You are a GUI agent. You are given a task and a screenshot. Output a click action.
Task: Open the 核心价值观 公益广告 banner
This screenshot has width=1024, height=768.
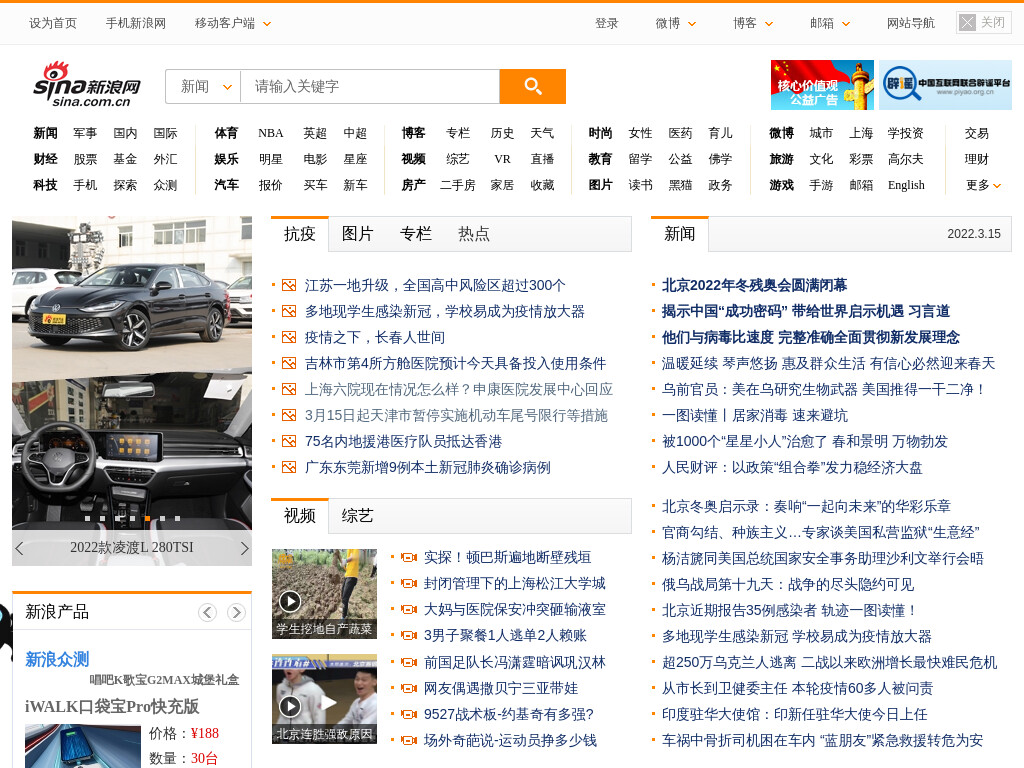[x=822, y=85]
